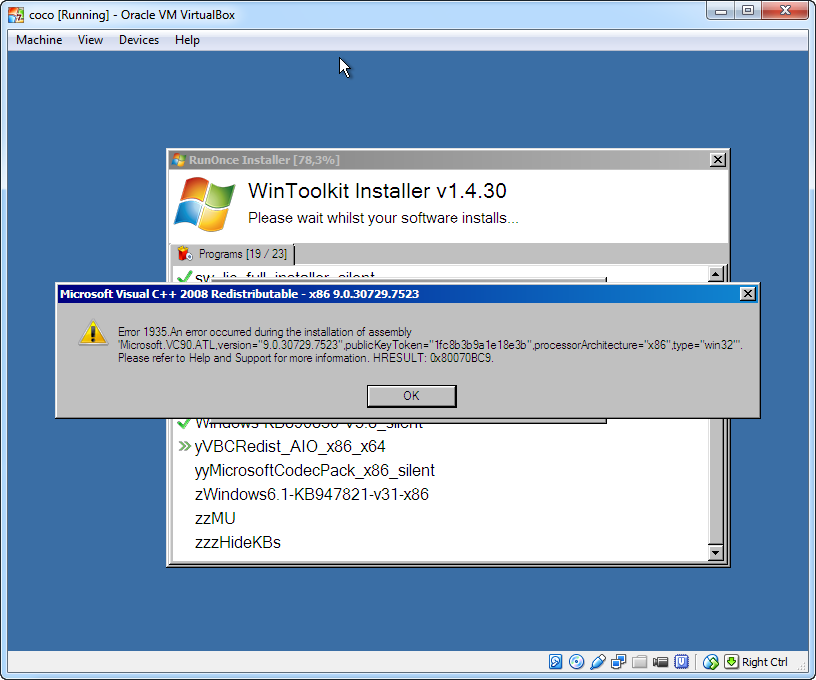Click the hard disk activity indicator icon
The height and width of the screenshot is (680, 816).
556,661
